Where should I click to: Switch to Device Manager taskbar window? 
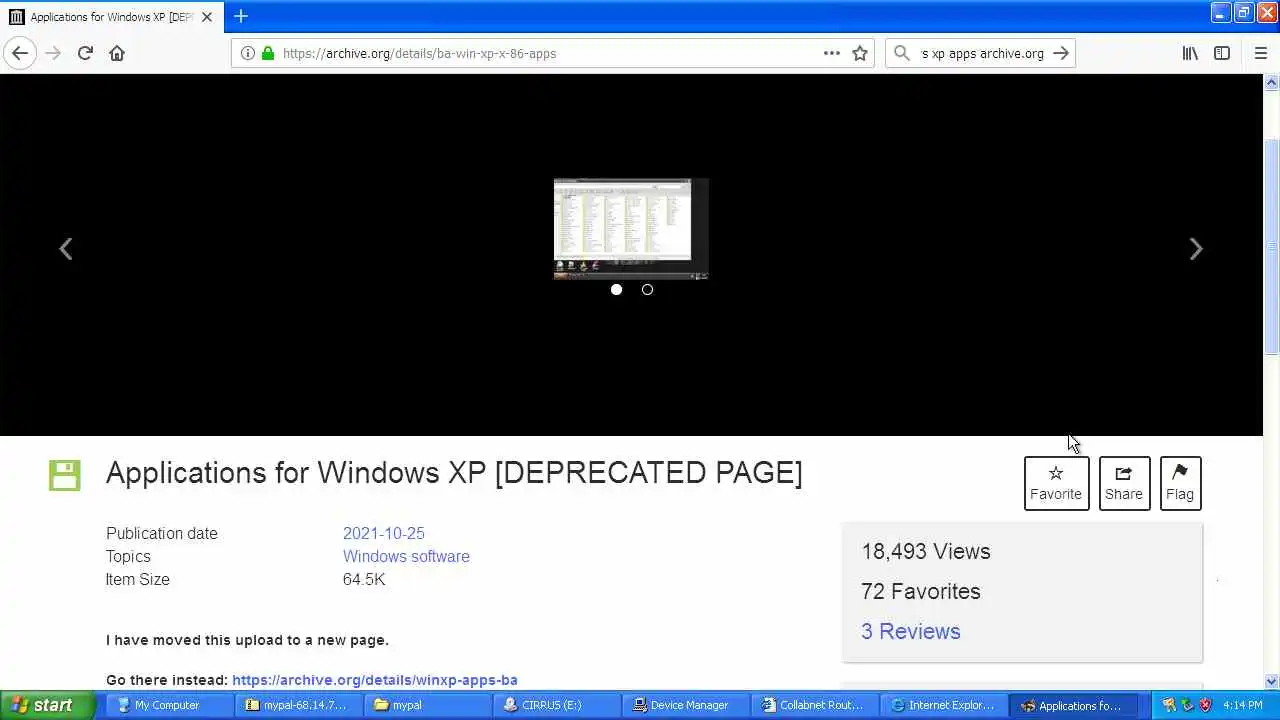685,705
